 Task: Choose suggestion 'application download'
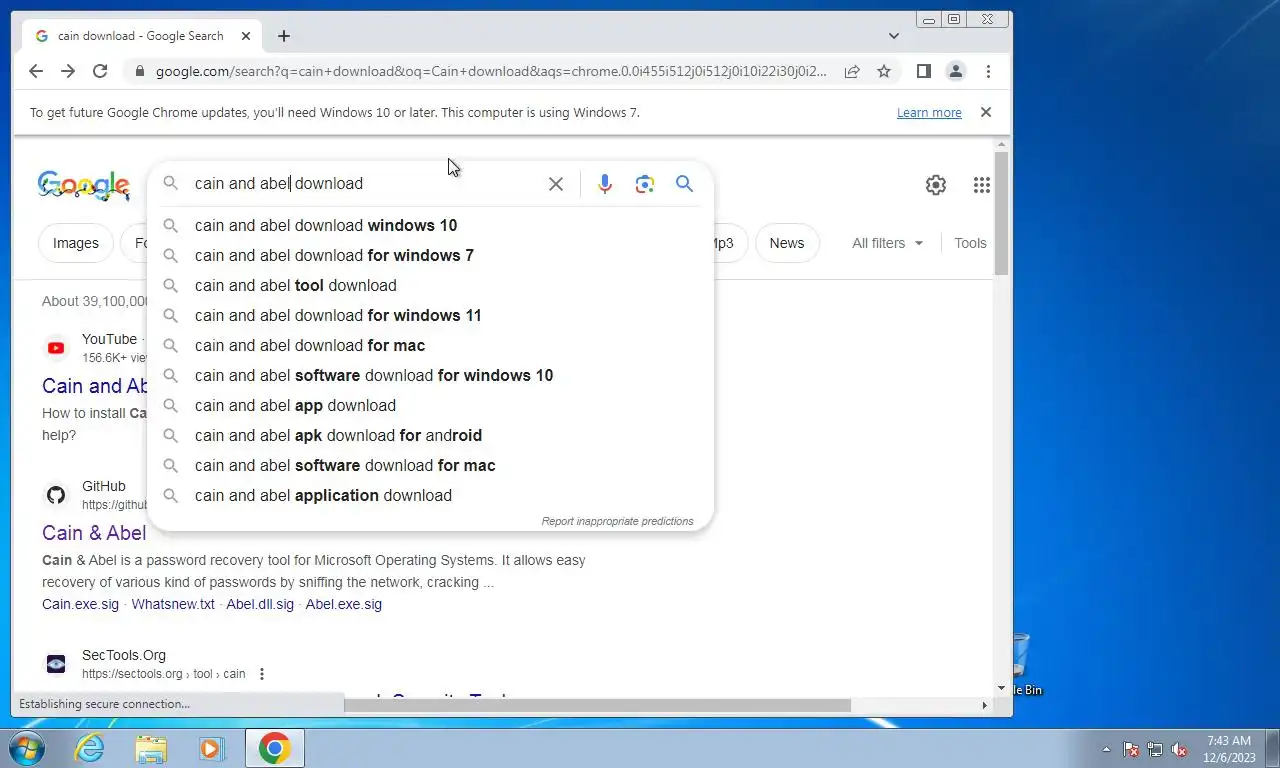(430, 495)
